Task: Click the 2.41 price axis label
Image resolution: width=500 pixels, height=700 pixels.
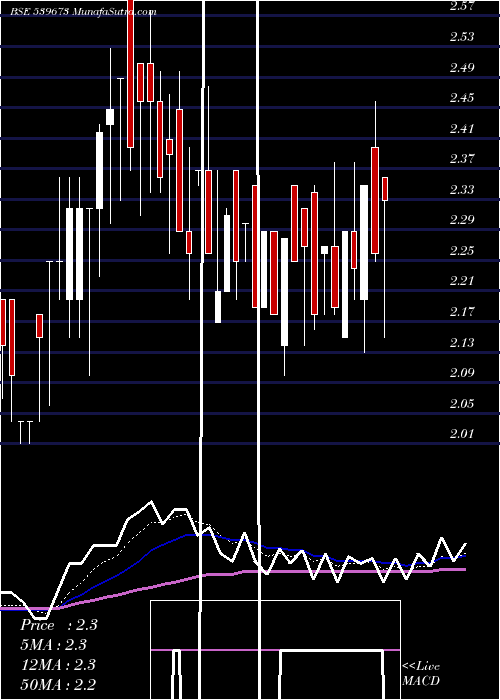Action: [x=462, y=129]
